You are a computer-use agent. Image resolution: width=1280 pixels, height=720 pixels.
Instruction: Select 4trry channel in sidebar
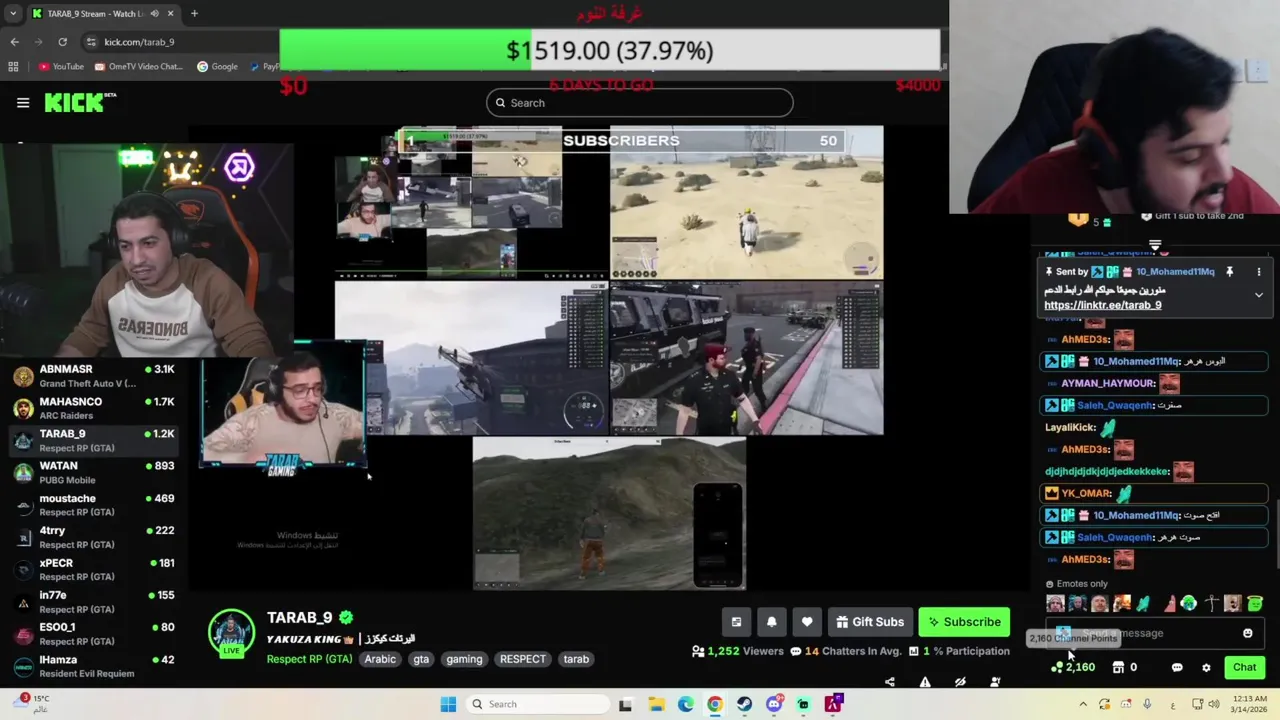[94, 537]
